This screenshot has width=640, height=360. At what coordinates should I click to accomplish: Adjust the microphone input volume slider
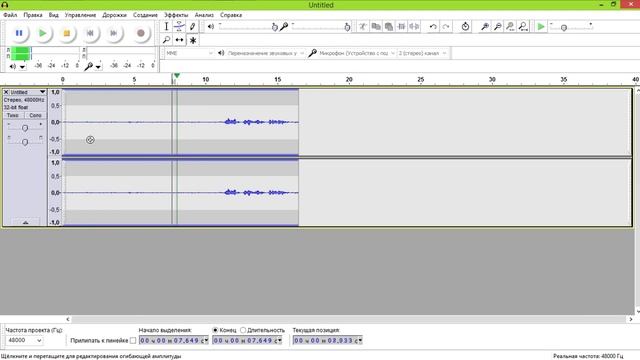321,27
